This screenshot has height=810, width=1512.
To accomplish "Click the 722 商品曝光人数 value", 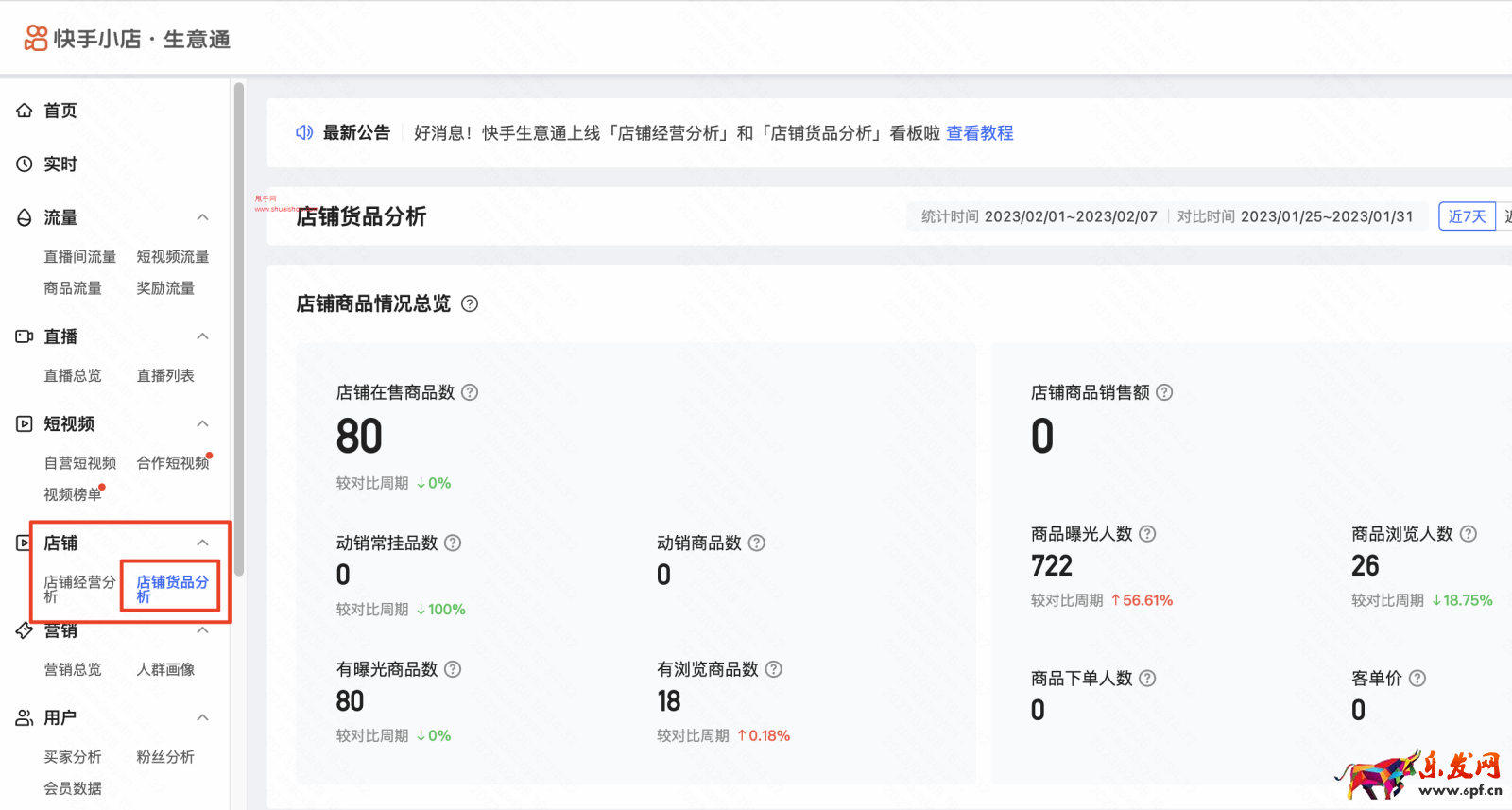I will point(1052,566).
